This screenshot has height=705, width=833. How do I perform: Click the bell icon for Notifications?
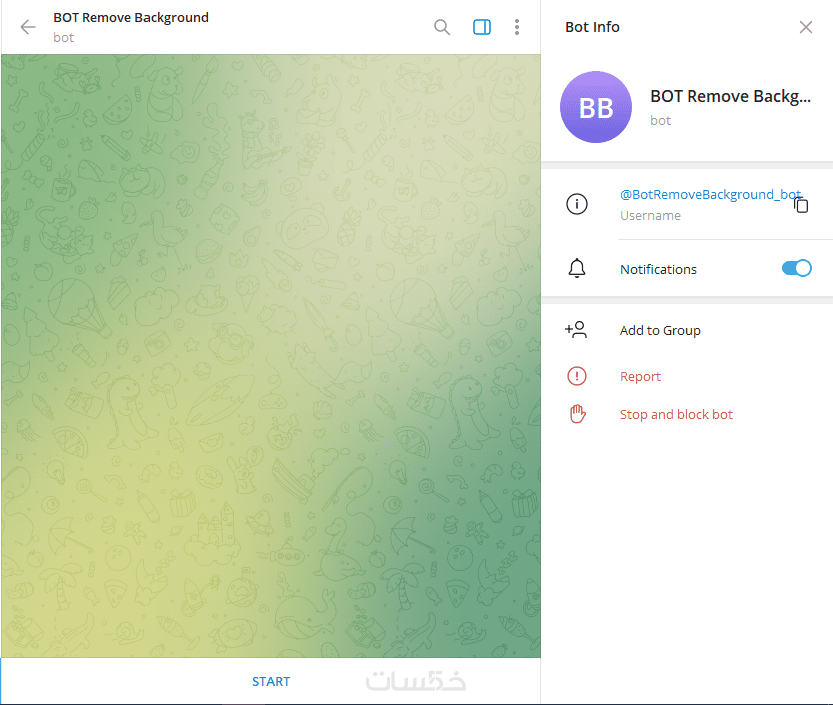(576, 268)
